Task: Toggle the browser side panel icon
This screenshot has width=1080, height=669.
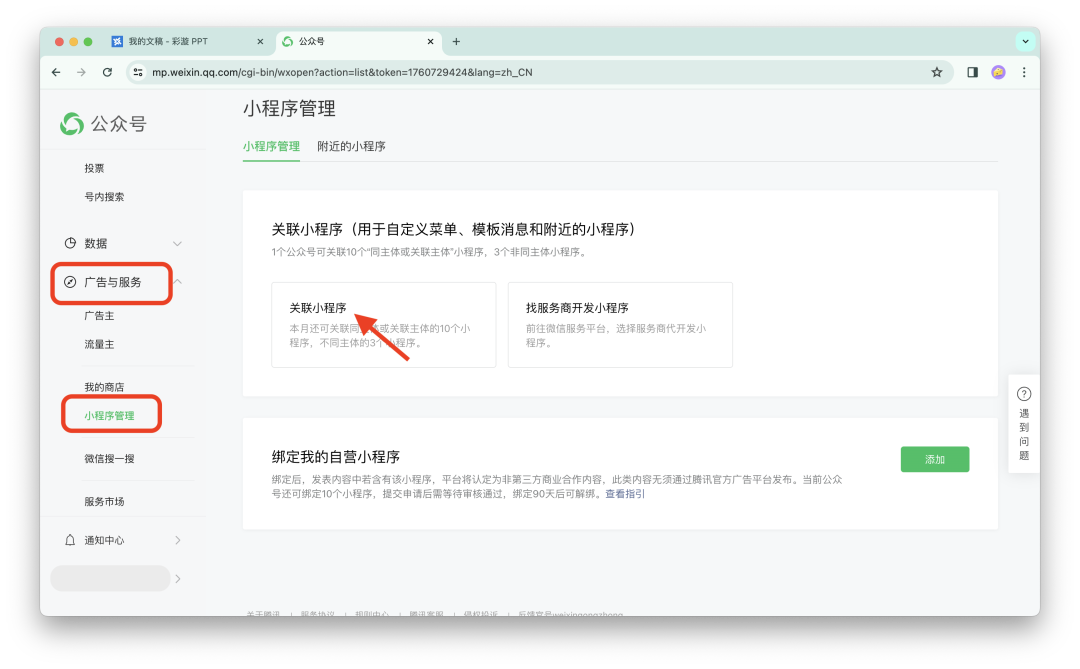Action: click(x=973, y=72)
